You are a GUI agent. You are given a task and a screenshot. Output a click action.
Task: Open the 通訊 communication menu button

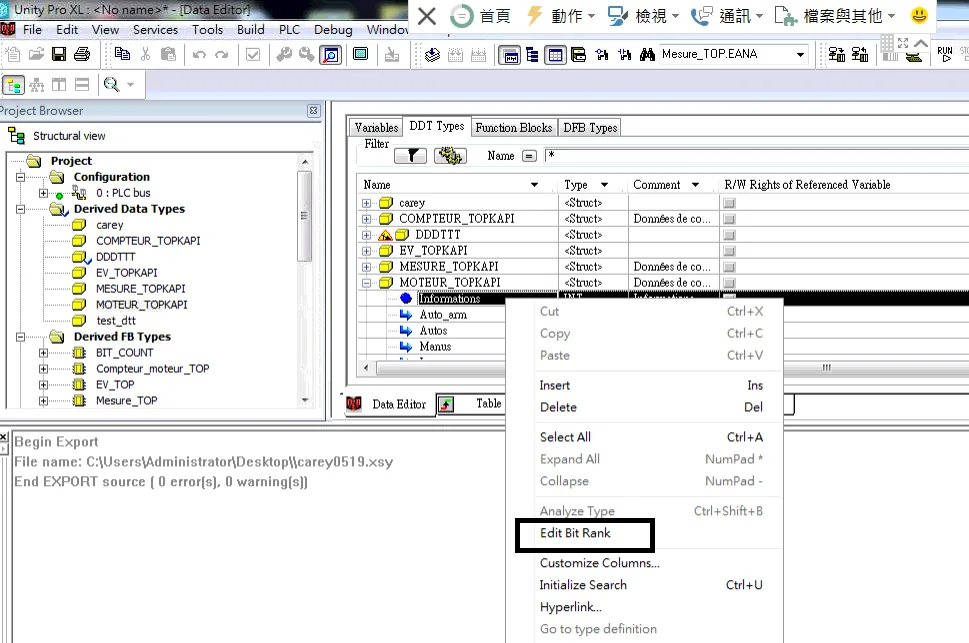[727, 16]
